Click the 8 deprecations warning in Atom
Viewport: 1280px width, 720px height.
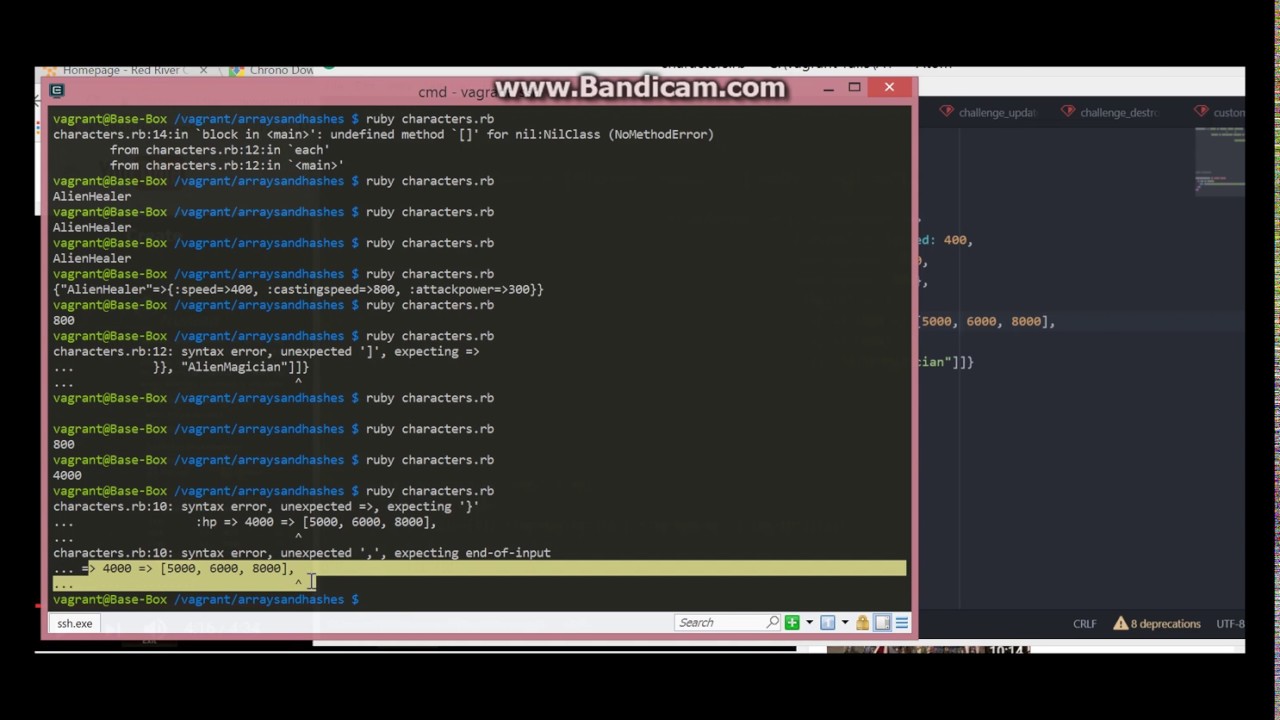1157,623
